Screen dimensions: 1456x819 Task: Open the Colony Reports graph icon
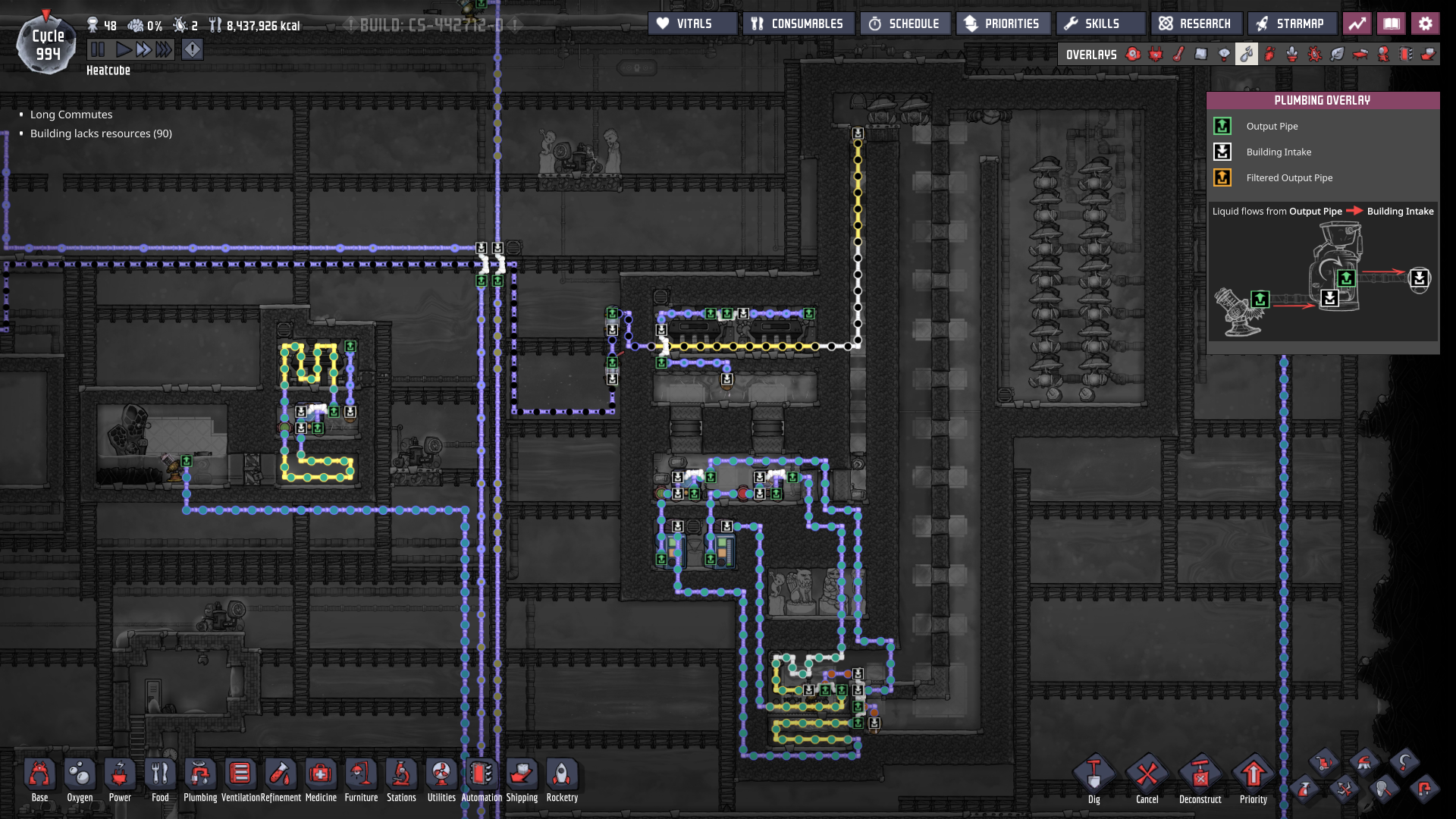coord(1357,24)
